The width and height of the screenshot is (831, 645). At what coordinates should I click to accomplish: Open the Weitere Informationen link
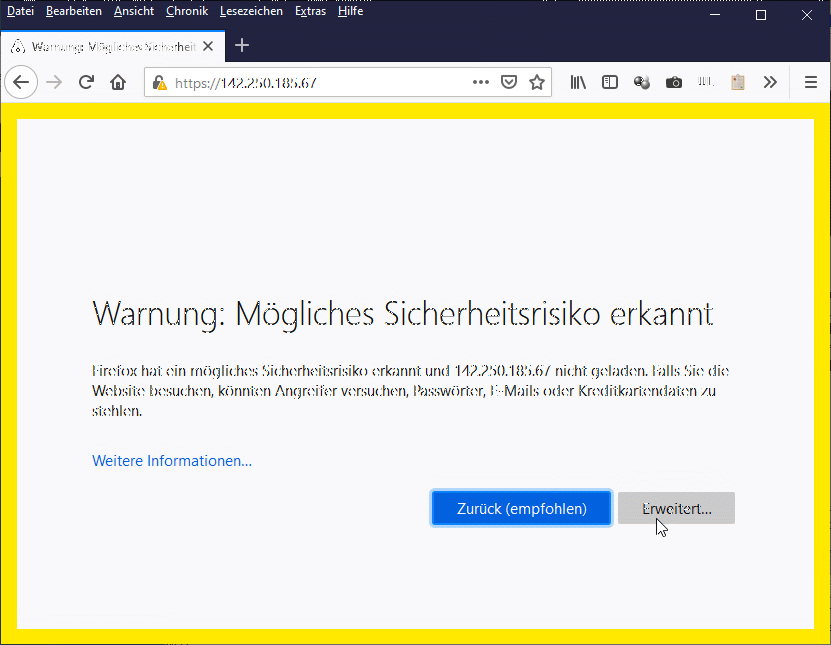pos(172,461)
